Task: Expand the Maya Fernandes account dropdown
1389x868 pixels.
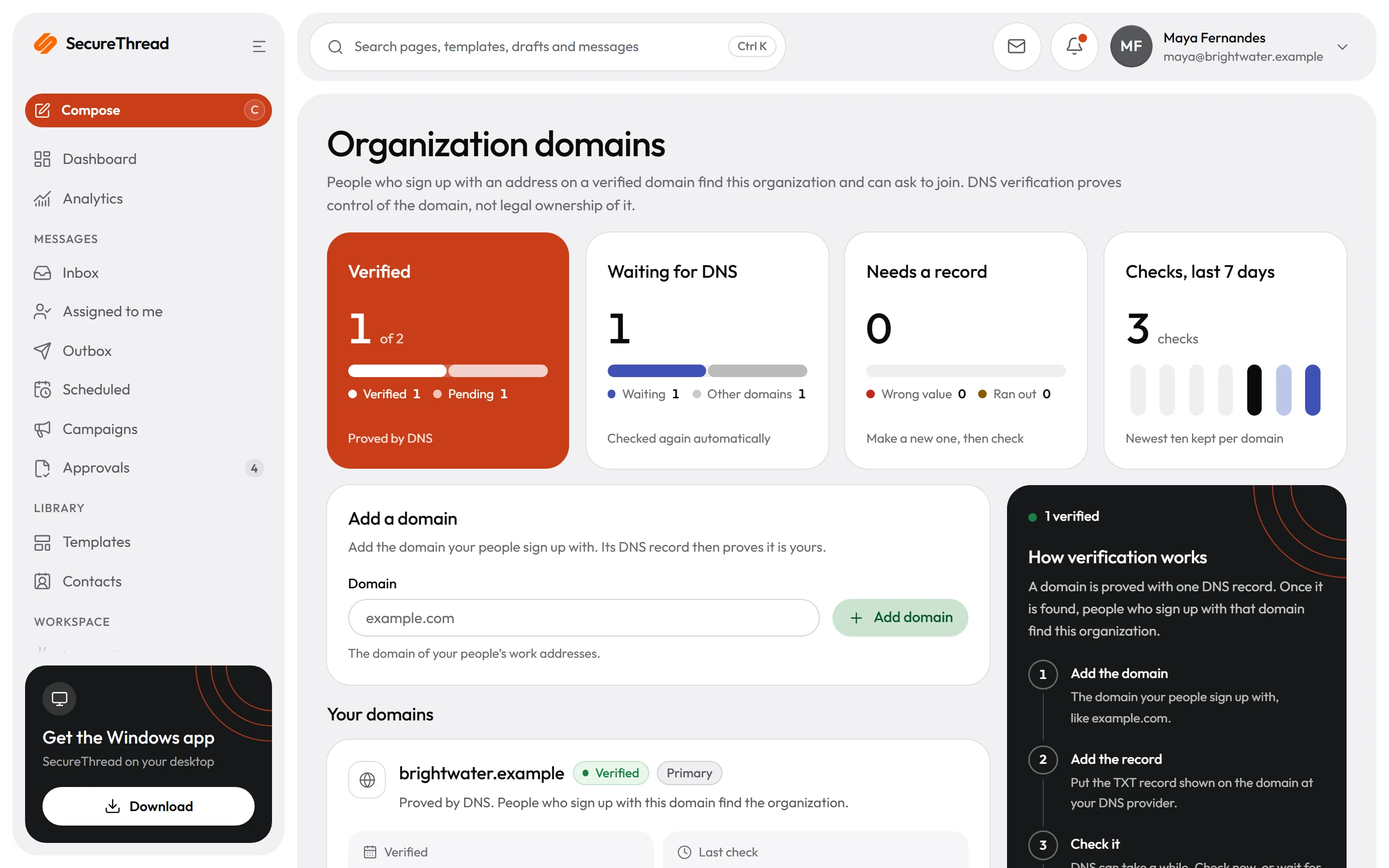Action: click(1342, 46)
